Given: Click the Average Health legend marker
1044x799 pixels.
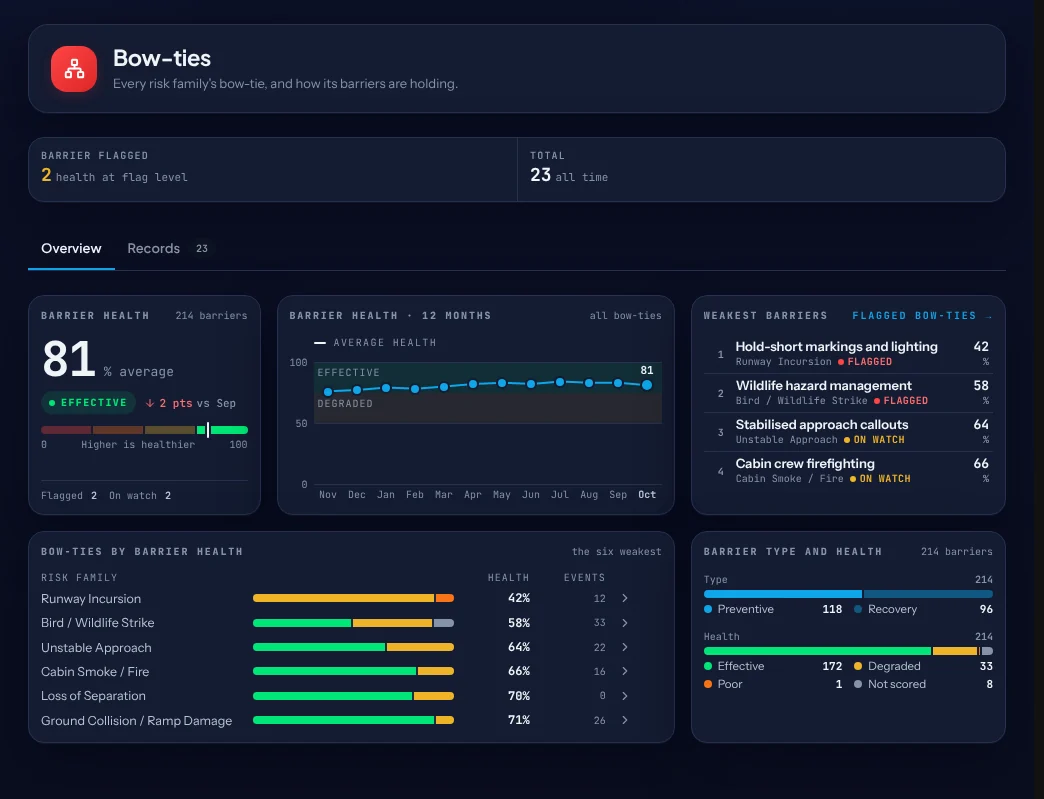Looking at the screenshot, I should tap(320, 343).
